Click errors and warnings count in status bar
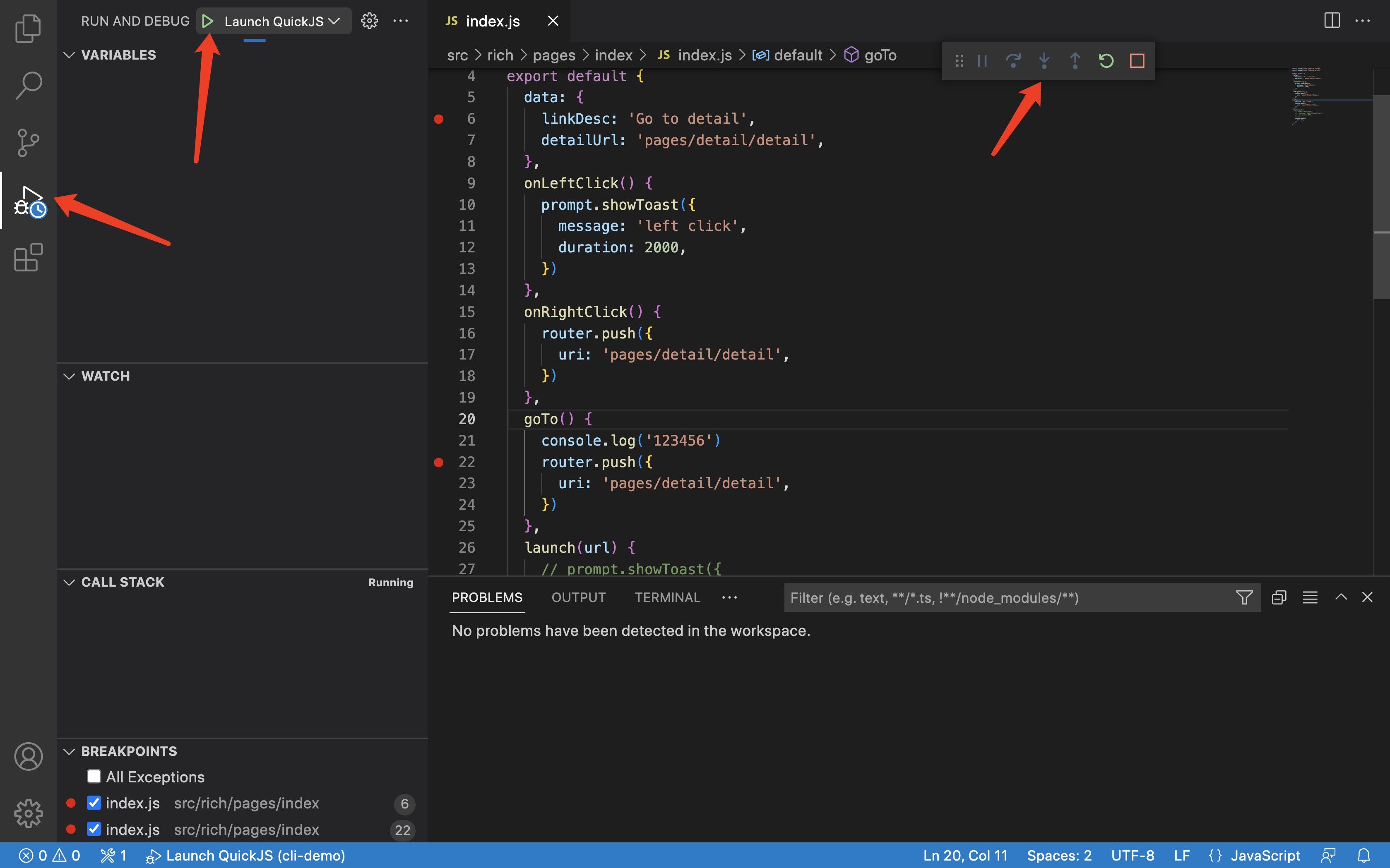1390x868 pixels. pyautogui.click(x=49, y=855)
